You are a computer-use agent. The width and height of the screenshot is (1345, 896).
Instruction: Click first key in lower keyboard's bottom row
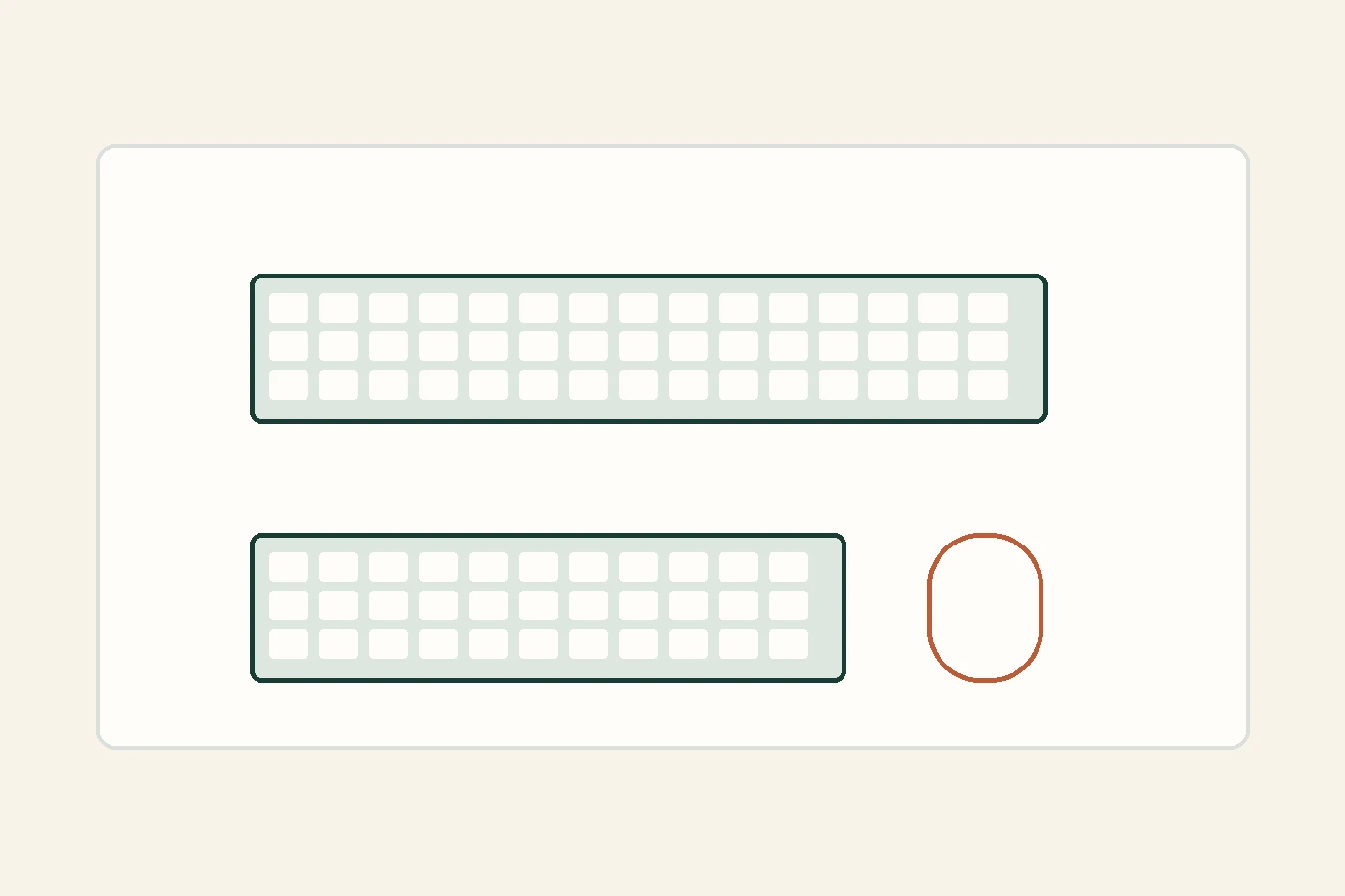tap(288, 644)
